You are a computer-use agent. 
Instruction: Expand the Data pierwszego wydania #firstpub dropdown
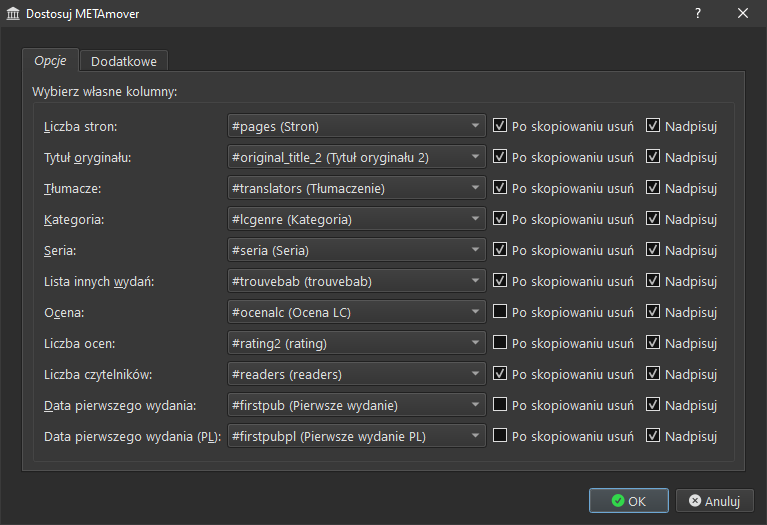(357, 405)
